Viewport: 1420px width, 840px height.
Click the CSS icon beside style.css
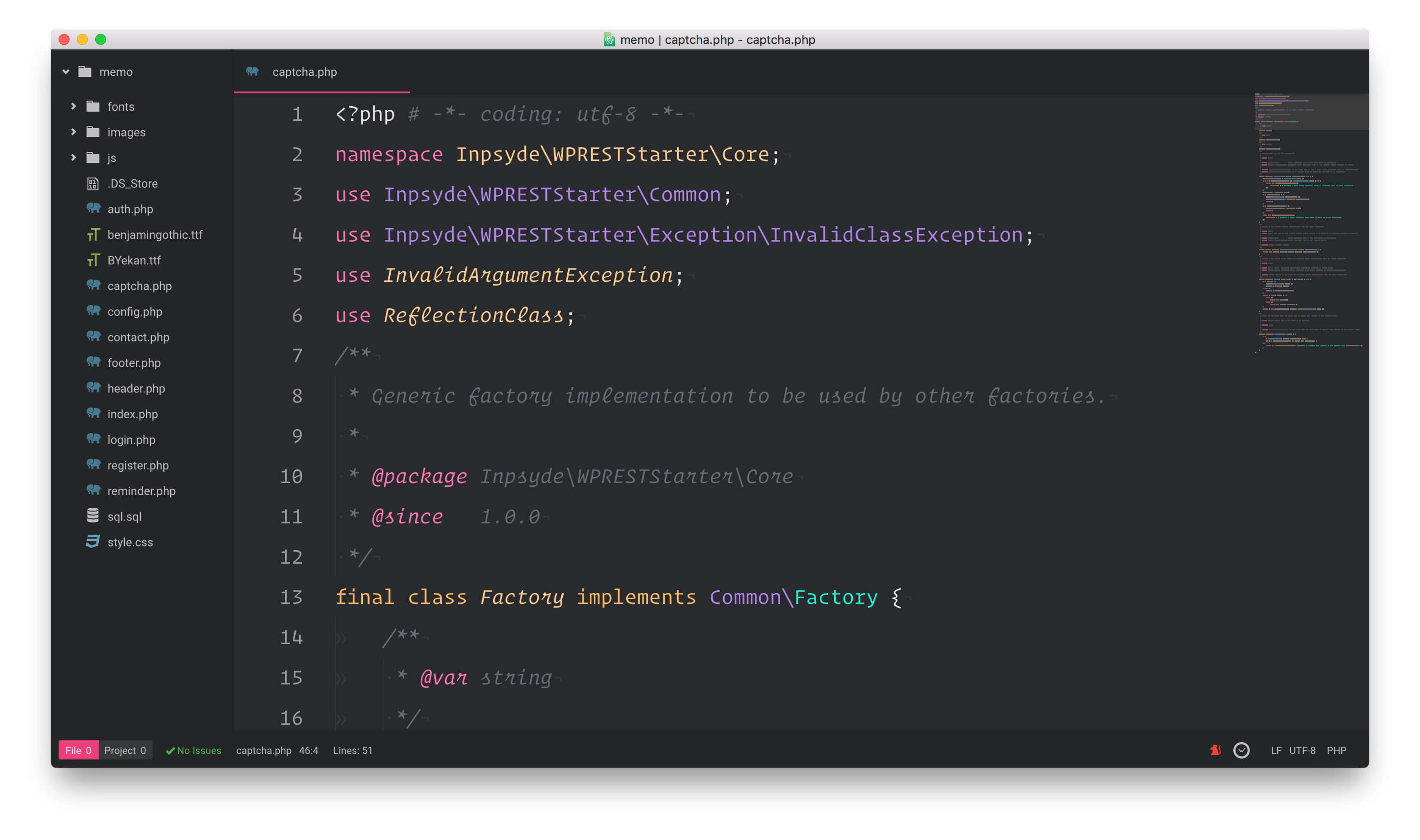[93, 542]
